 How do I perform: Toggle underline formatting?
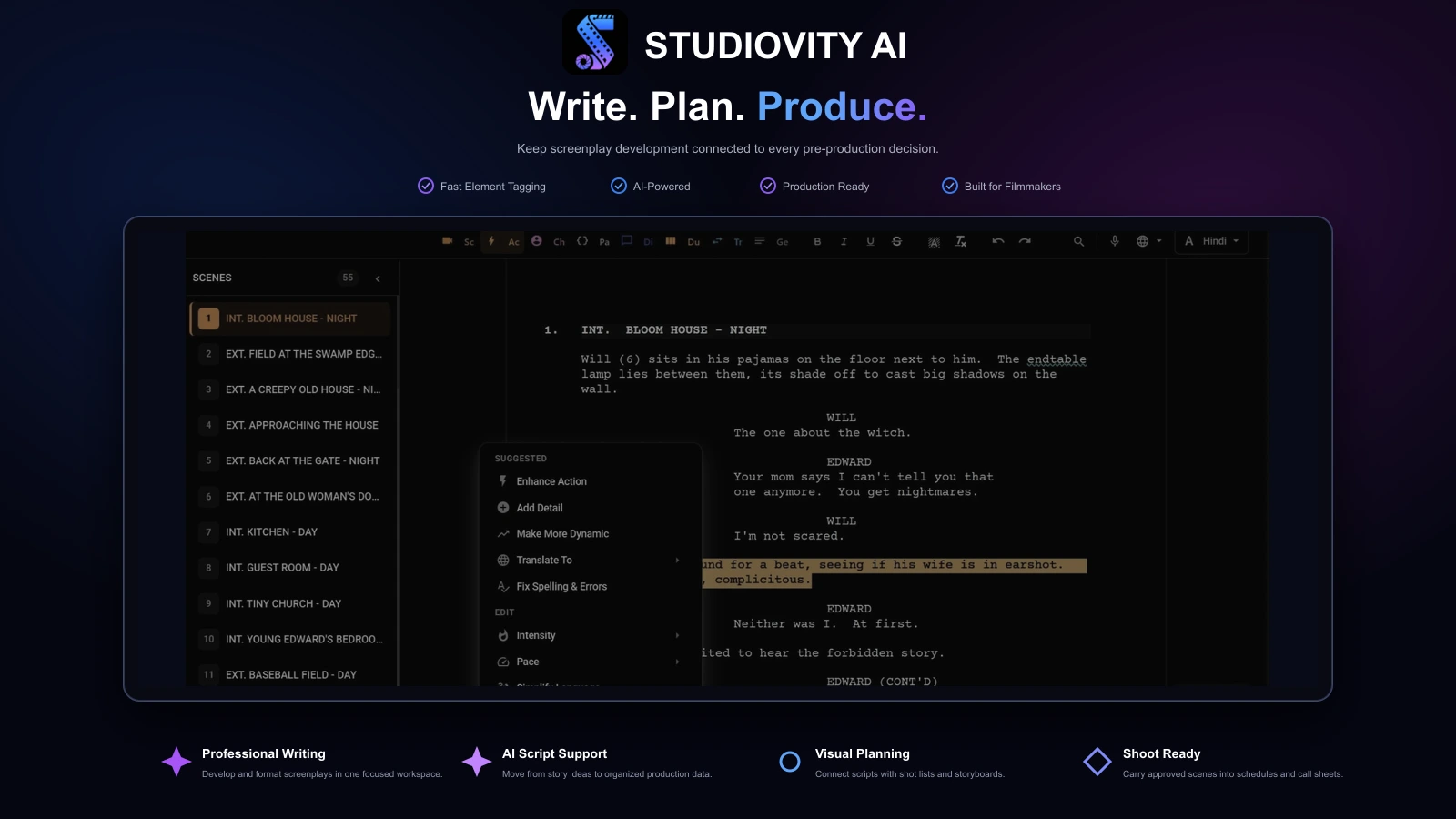(x=870, y=241)
